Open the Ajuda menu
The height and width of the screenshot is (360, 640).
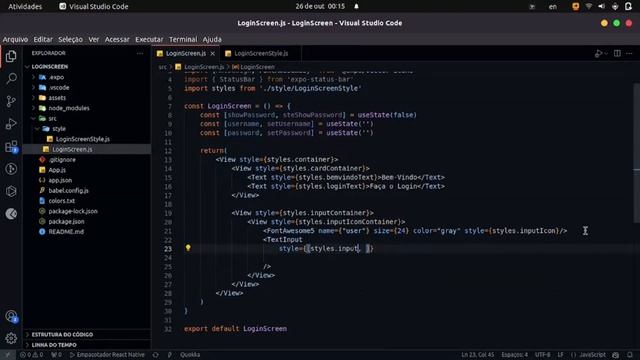click(x=212, y=40)
